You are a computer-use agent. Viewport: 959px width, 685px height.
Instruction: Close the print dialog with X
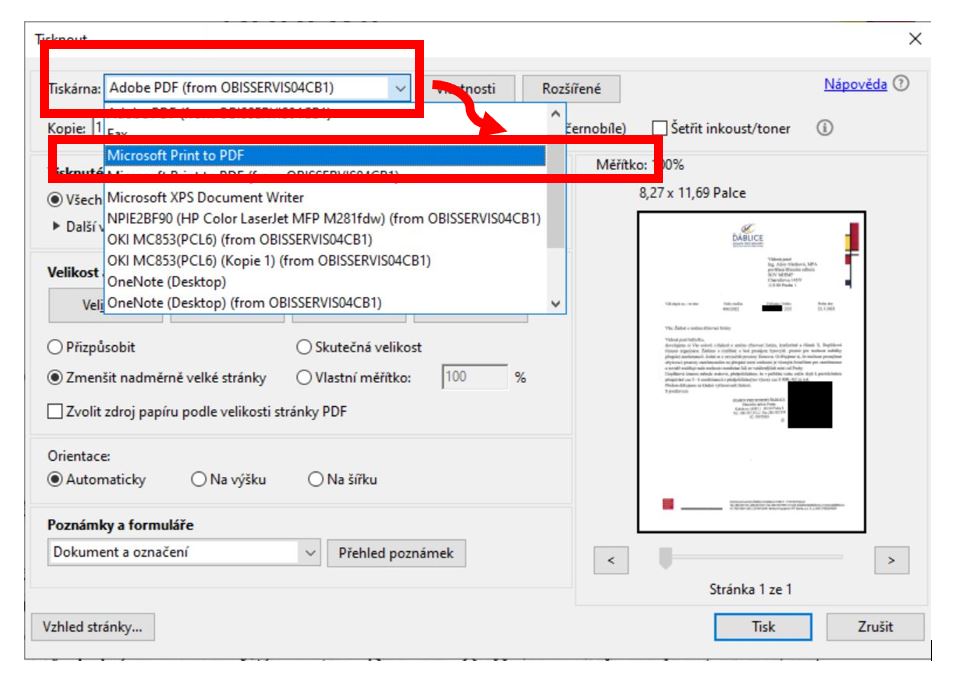(x=915, y=39)
